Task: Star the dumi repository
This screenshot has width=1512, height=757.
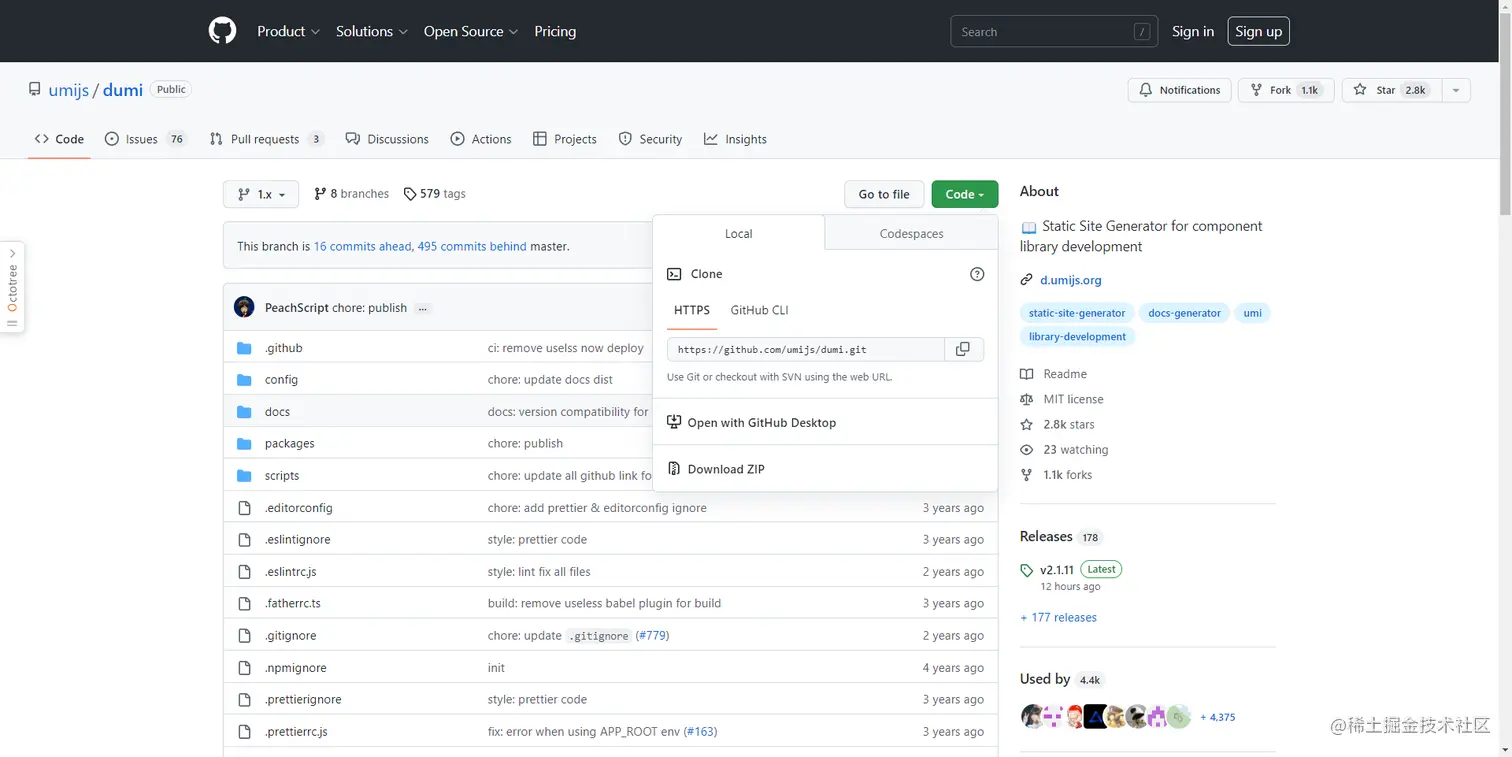Action: point(1391,90)
